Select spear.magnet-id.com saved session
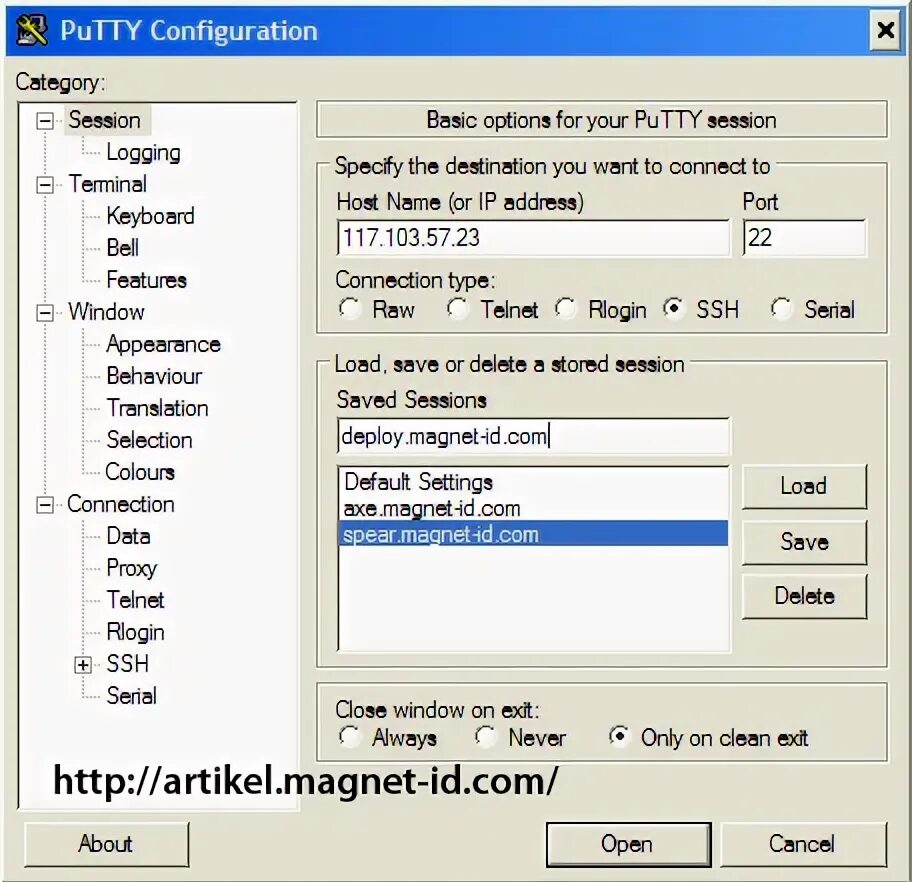Viewport: 912px width, 882px height. click(x=533, y=534)
